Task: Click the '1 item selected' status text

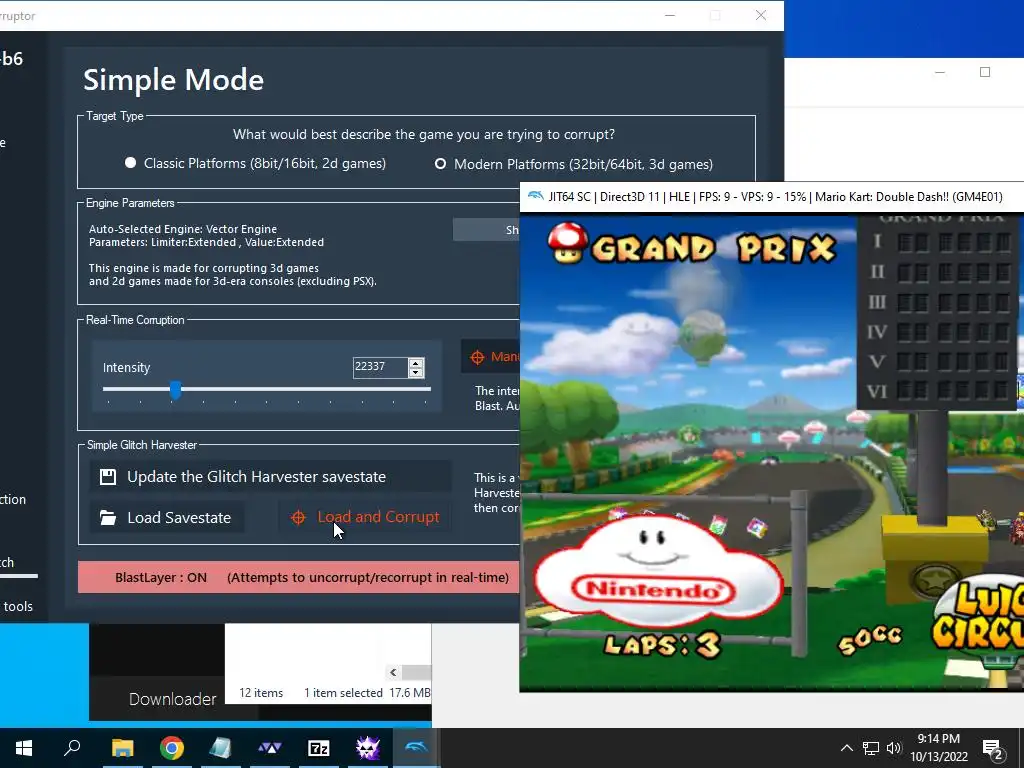Action: 343,693
